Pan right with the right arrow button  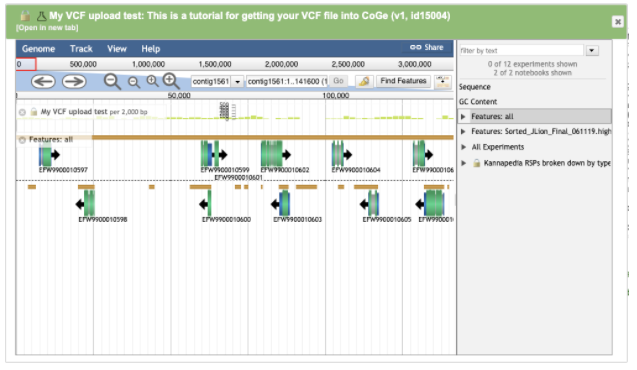coord(74,81)
